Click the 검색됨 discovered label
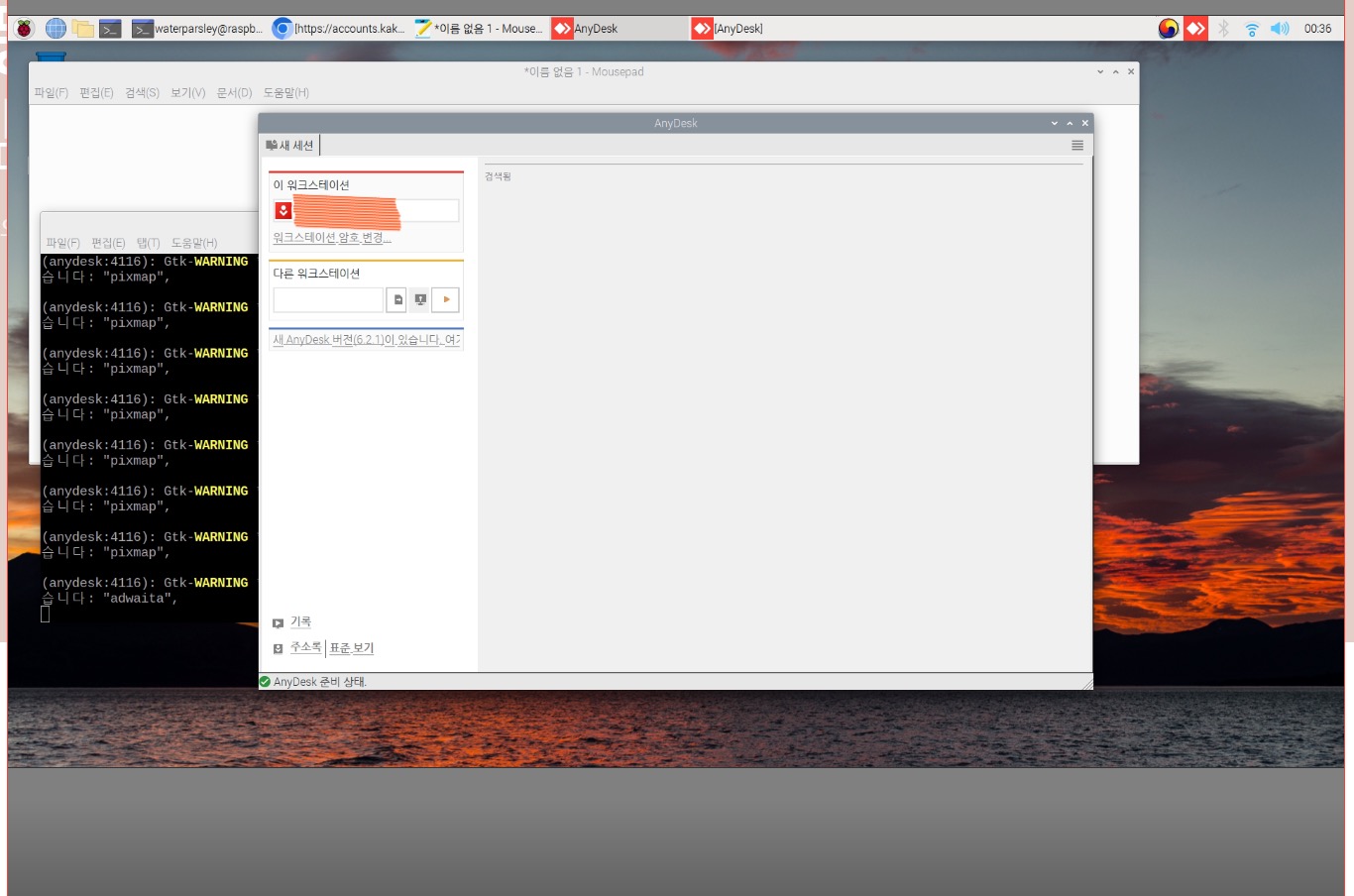This screenshot has width=1354, height=896. 498,176
